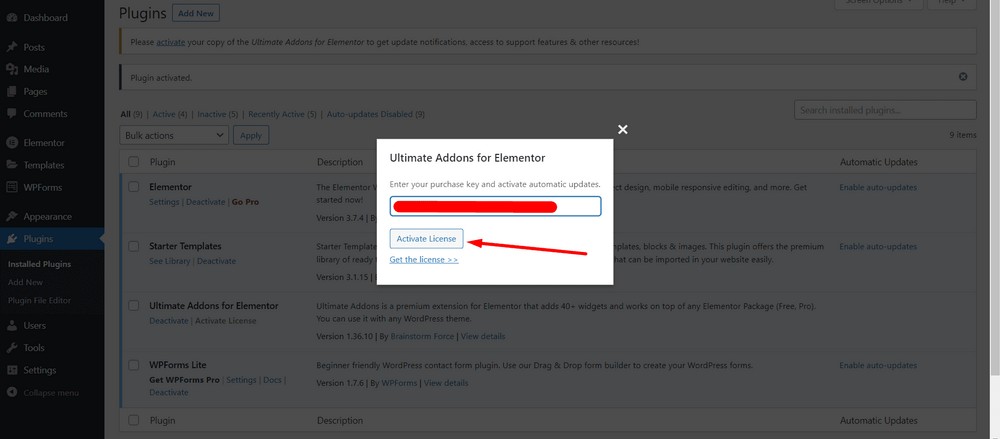The height and width of the screenshot is (439, 1000).
Task: Click the WPForms icon in sidebar
Action: click(x=11, y=188)
